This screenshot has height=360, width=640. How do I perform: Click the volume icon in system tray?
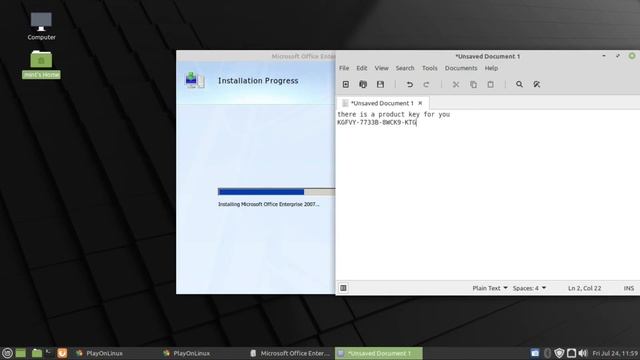[x=583, y=353]
